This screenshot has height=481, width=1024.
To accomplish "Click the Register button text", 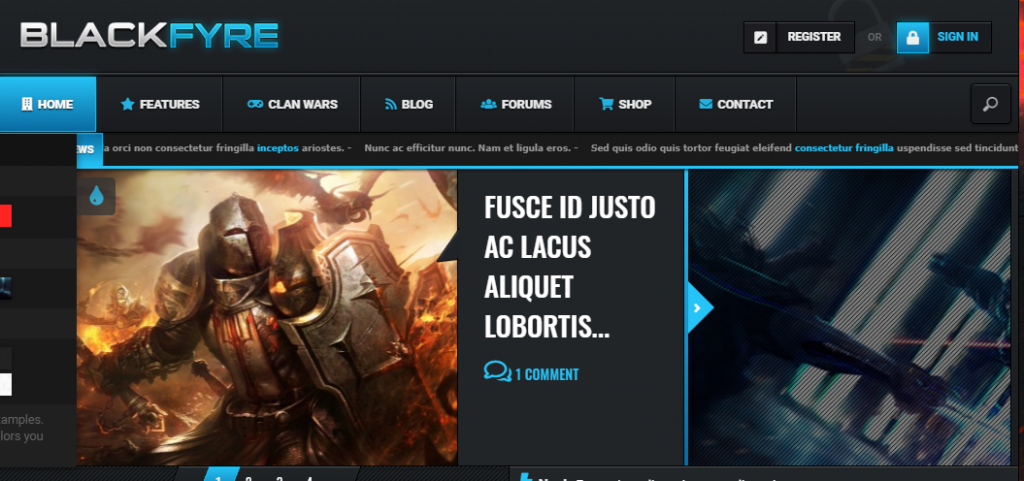I will point(814,37).
